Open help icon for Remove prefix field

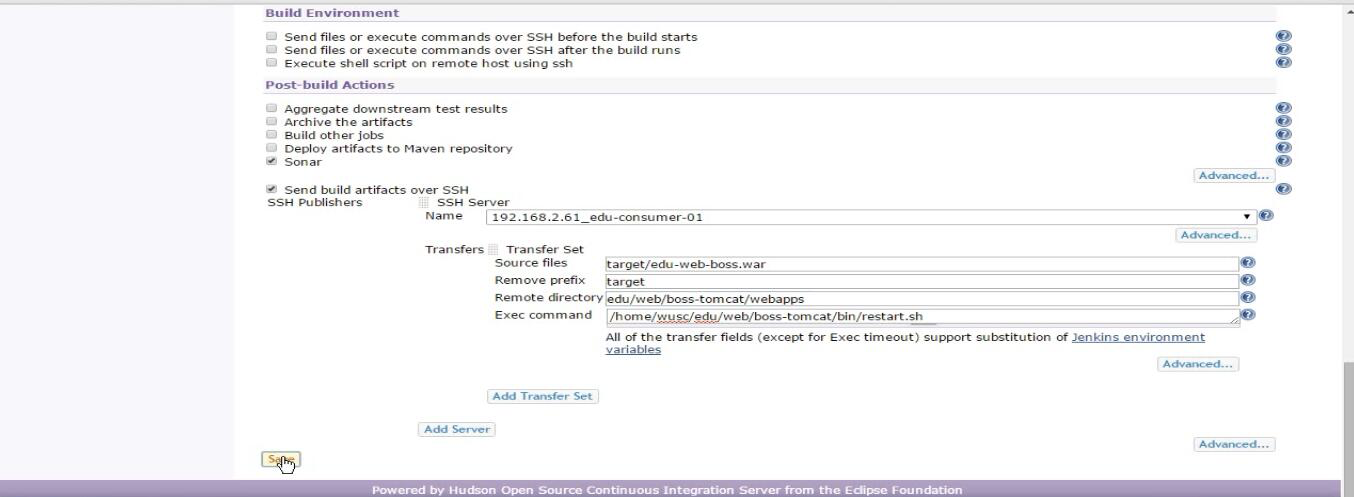[1247, 281]
